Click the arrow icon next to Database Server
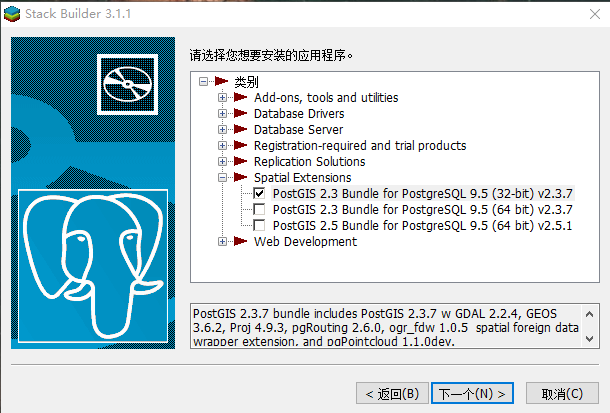The height and width of the screenshot is (413, 610). point(241,129)
